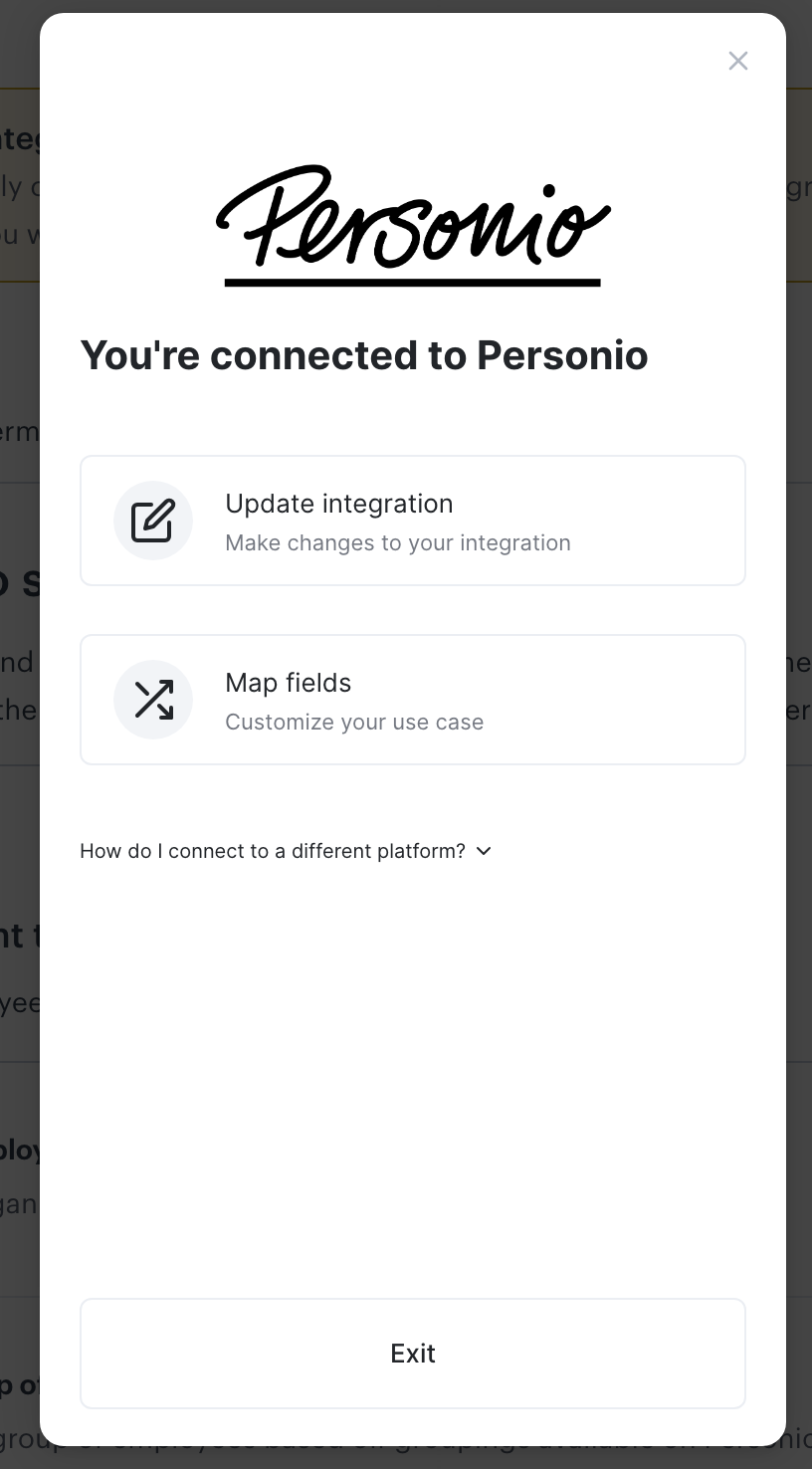Click the black underline beneath the Personio logo
Screen dimensions: 812x1469
[413, 283]
